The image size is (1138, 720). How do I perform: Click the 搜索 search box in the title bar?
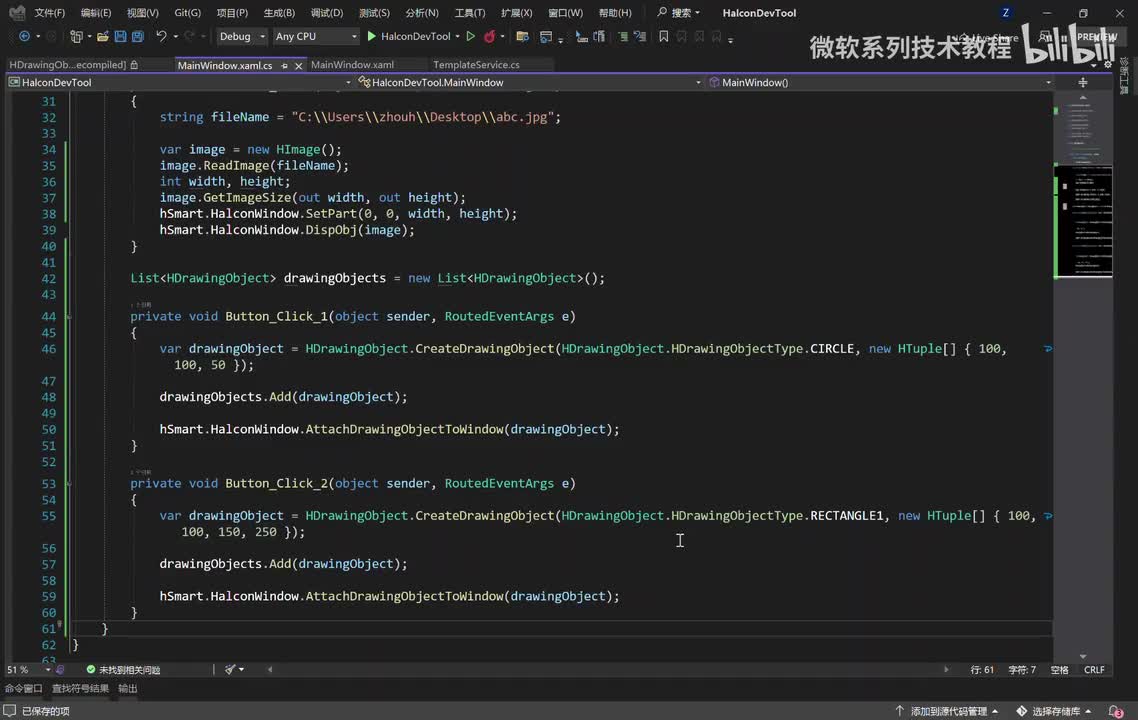point(680,13)
